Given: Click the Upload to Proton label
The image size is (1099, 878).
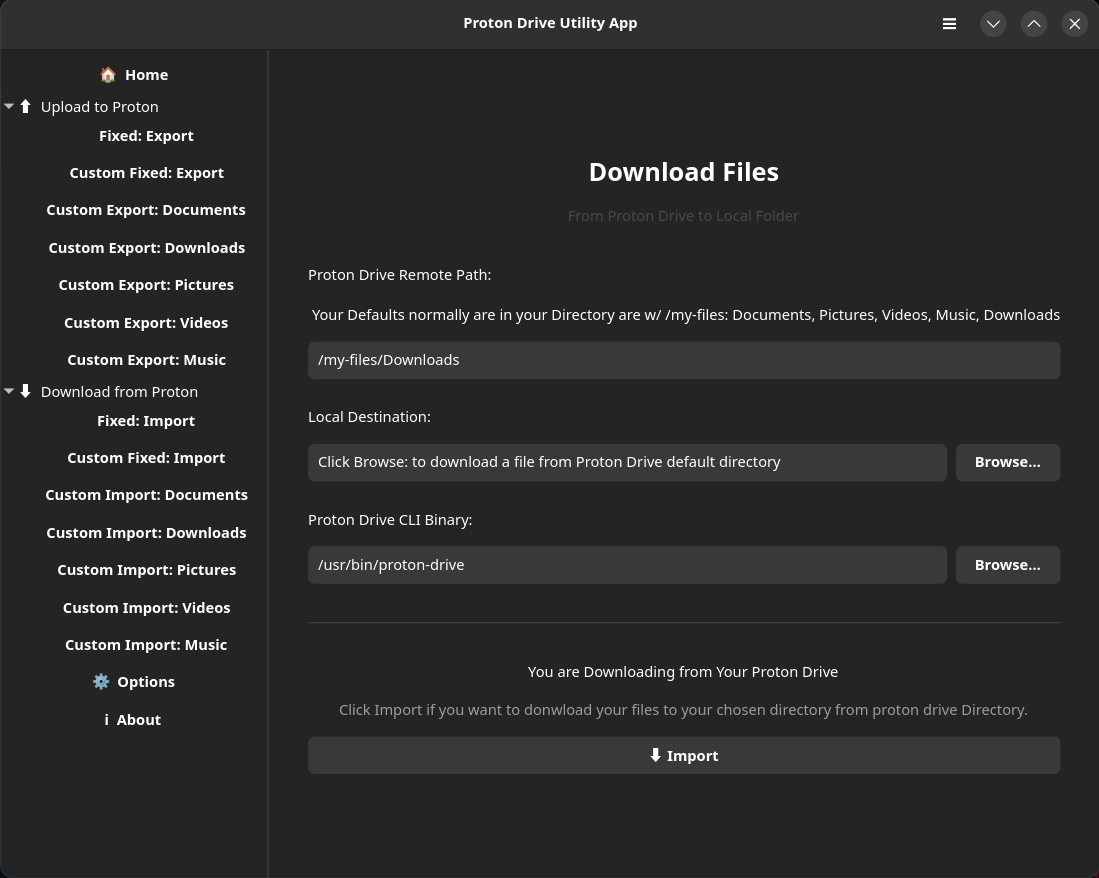Looking at the screenshot, I should coord(100,107).
